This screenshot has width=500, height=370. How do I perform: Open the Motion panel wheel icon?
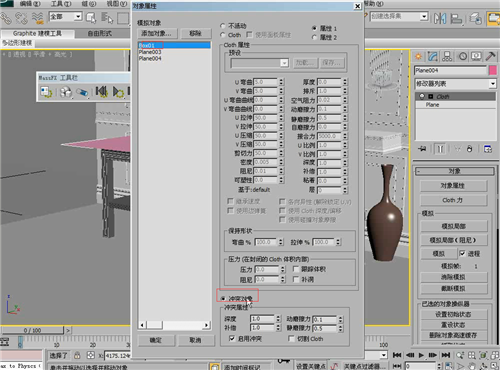463,56
